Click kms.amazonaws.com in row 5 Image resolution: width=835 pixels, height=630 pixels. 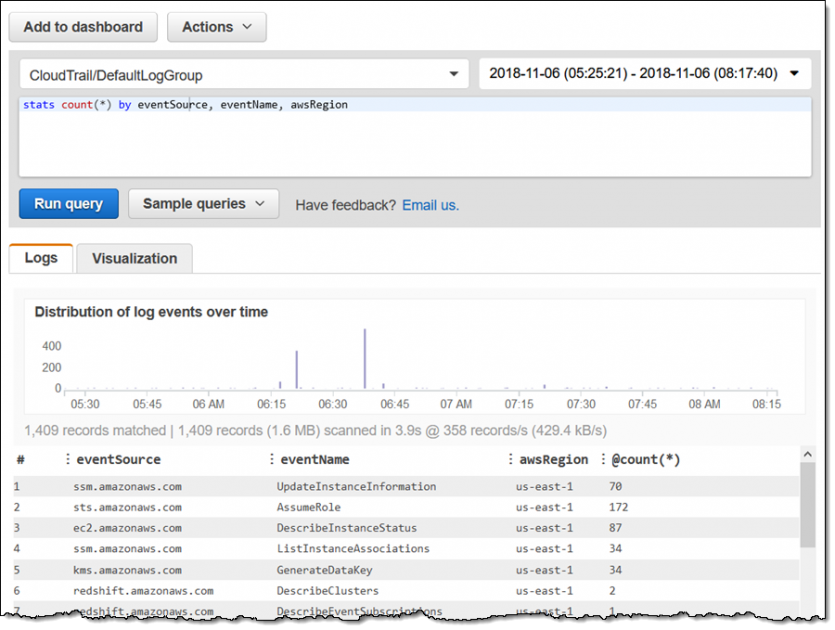click(x=127, y=570)
